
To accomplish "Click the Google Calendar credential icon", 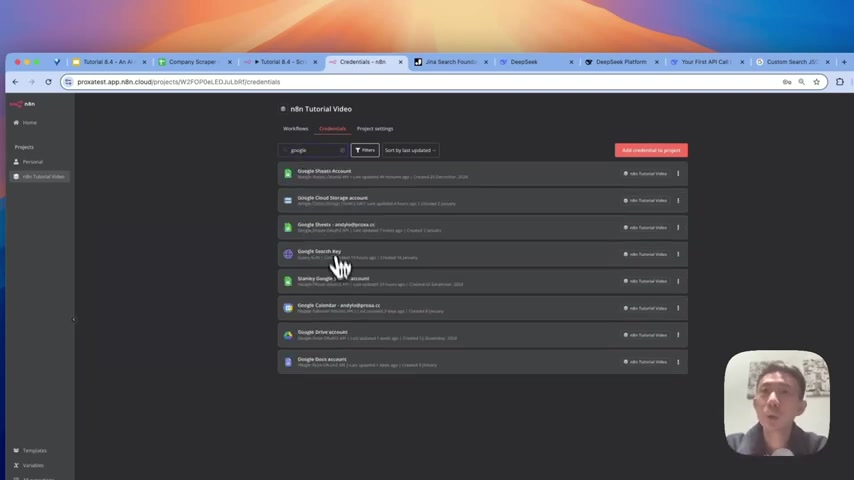I will click(x=288, y=308).
